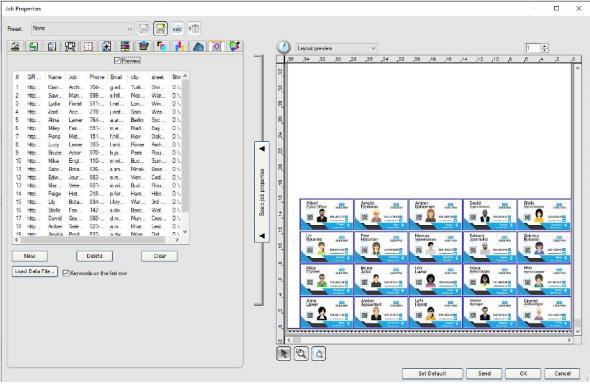Toggle Keywords on the first row checkbox

[65, 273]
